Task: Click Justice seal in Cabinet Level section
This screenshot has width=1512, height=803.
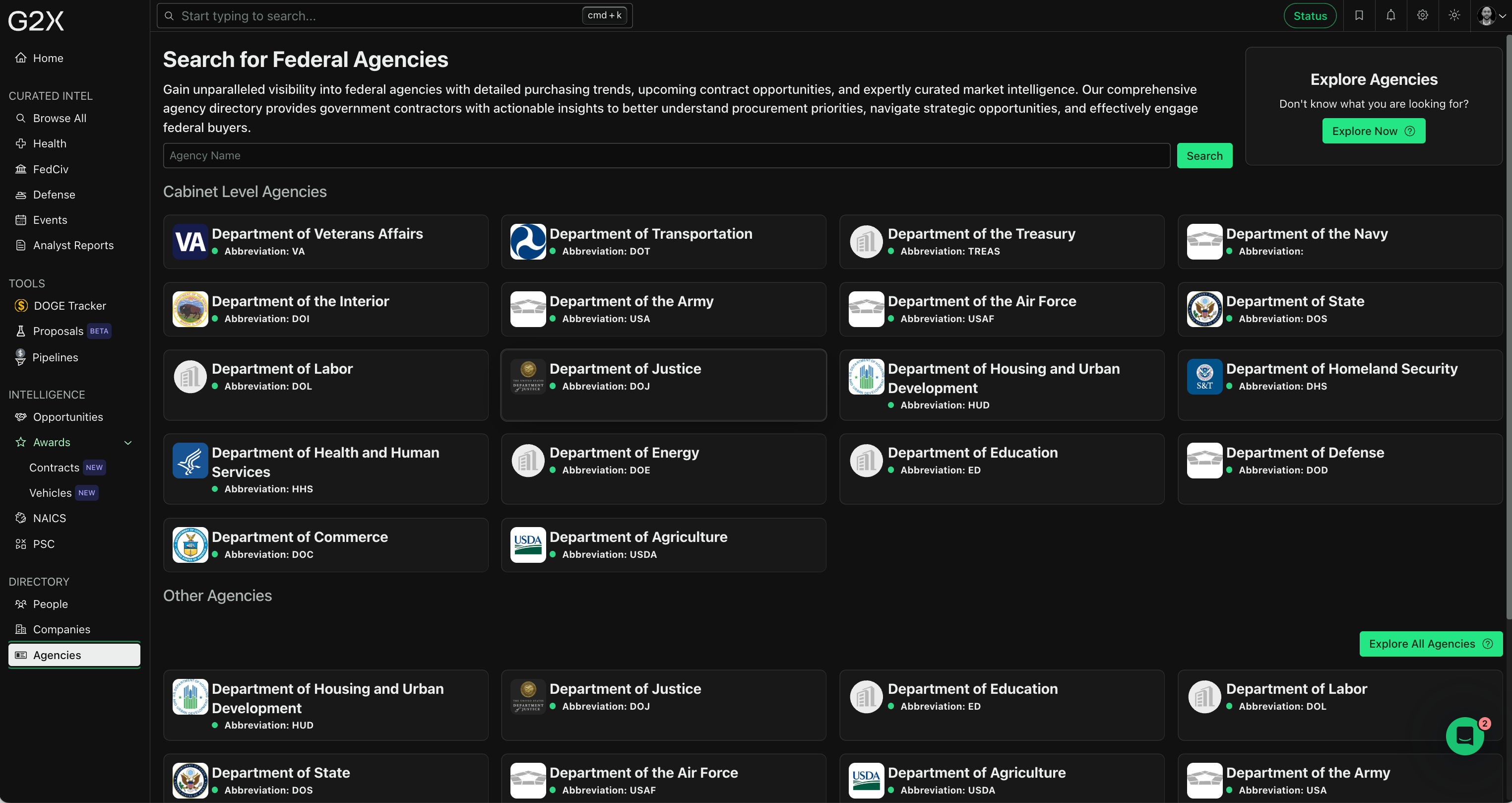Action: (528, 377)
